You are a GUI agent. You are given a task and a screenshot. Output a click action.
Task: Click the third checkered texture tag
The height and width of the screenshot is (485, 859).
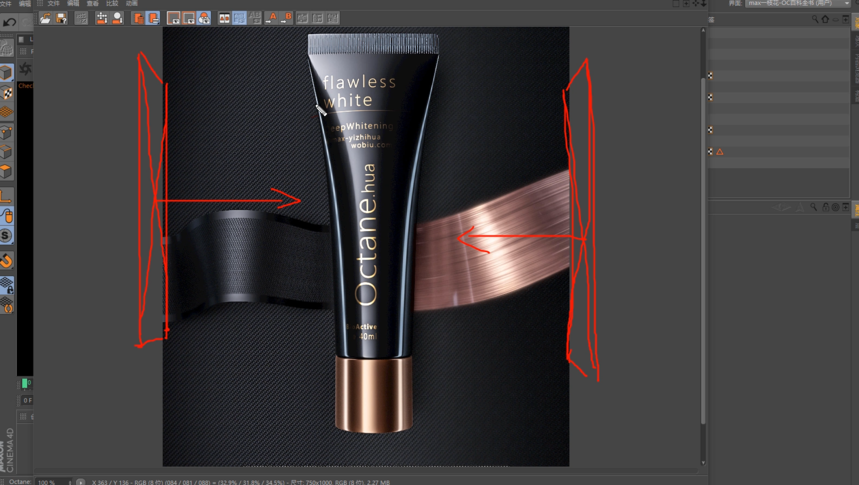click(710, 130)
